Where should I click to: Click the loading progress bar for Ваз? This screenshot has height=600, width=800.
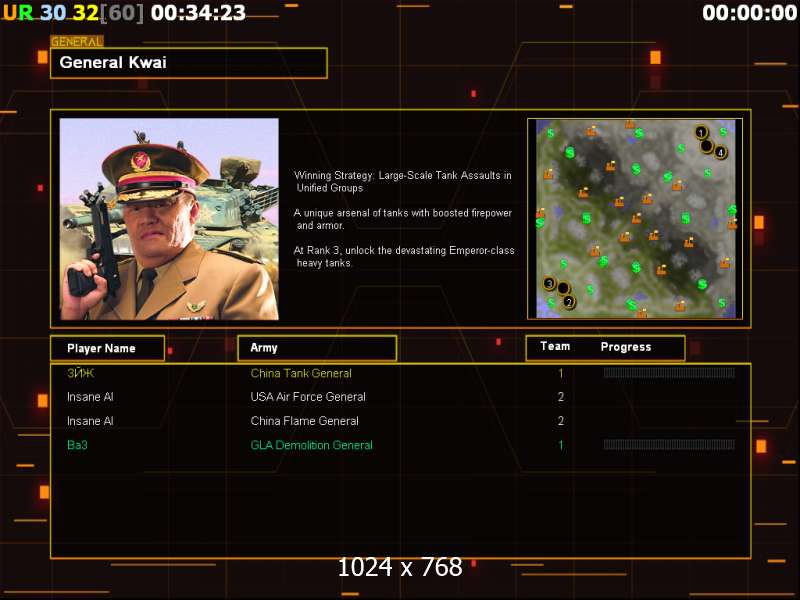coord(669,445)
